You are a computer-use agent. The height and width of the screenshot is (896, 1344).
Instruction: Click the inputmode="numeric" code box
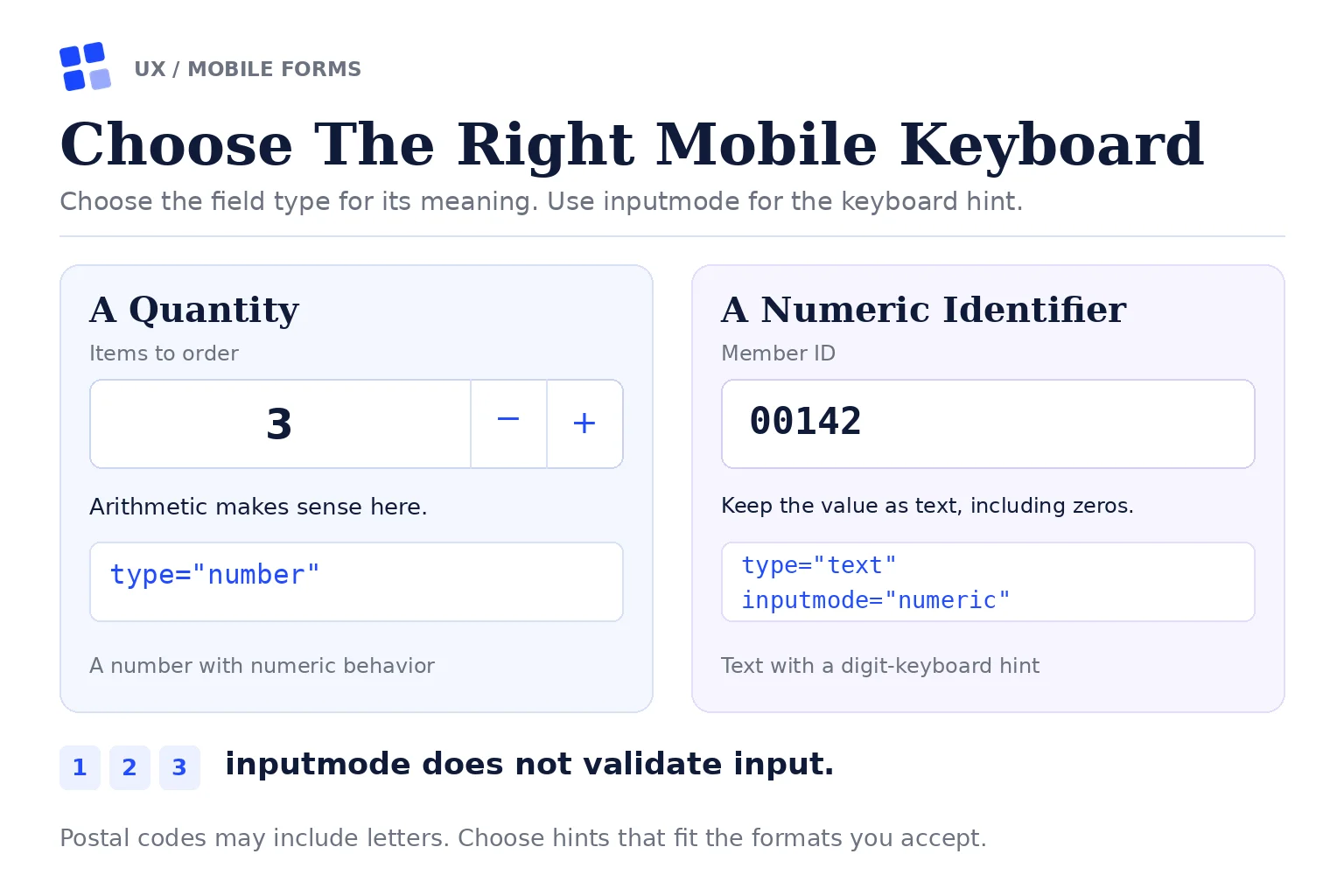(x=988, y=582)
